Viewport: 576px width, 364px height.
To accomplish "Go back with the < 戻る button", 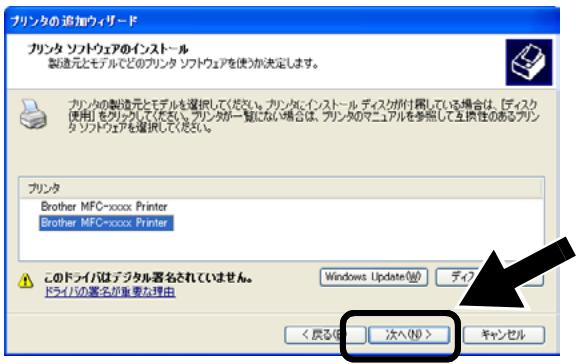I will [x=325, y=335].
